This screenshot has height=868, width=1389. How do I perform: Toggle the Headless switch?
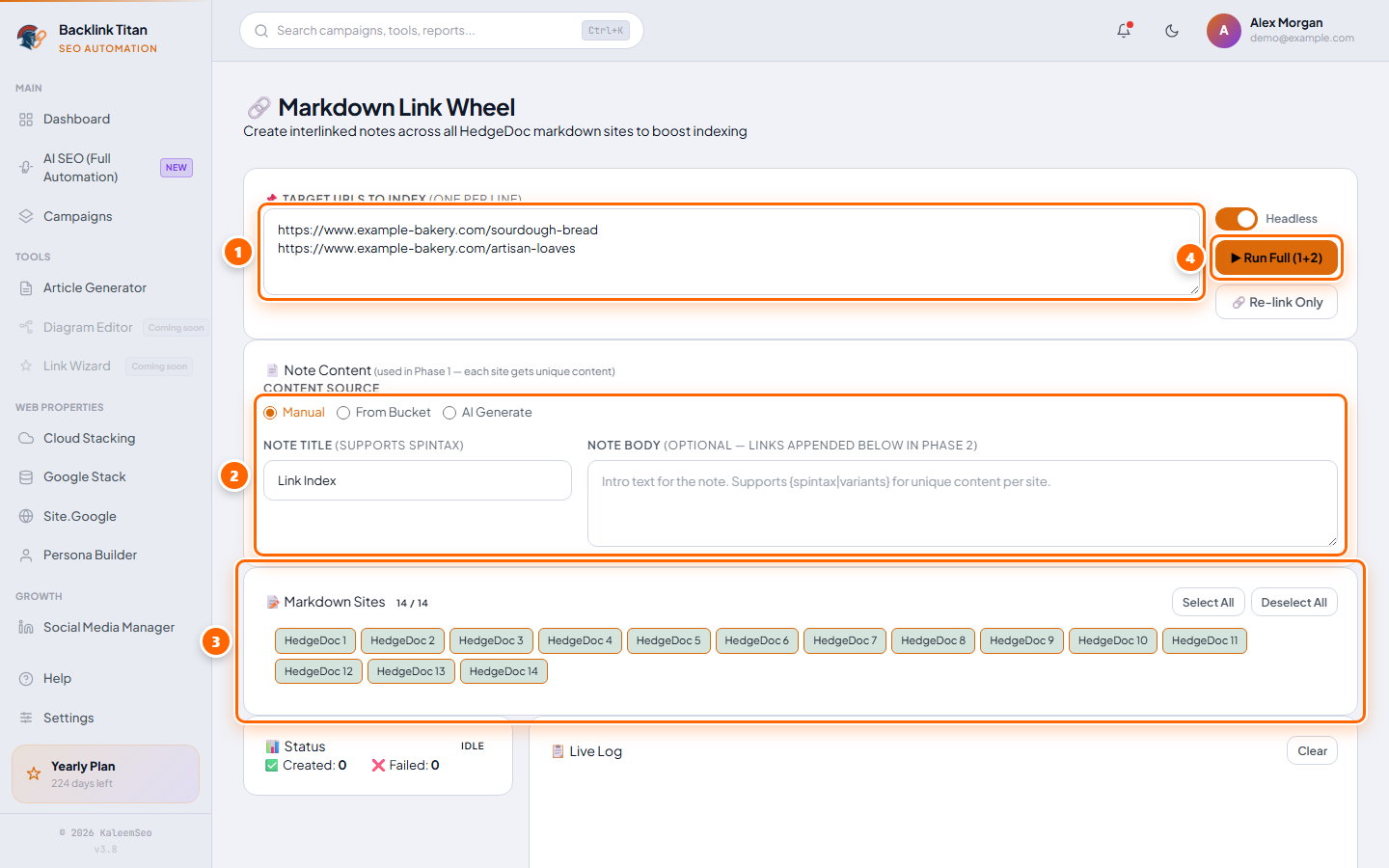click(x=1236, y=219)
